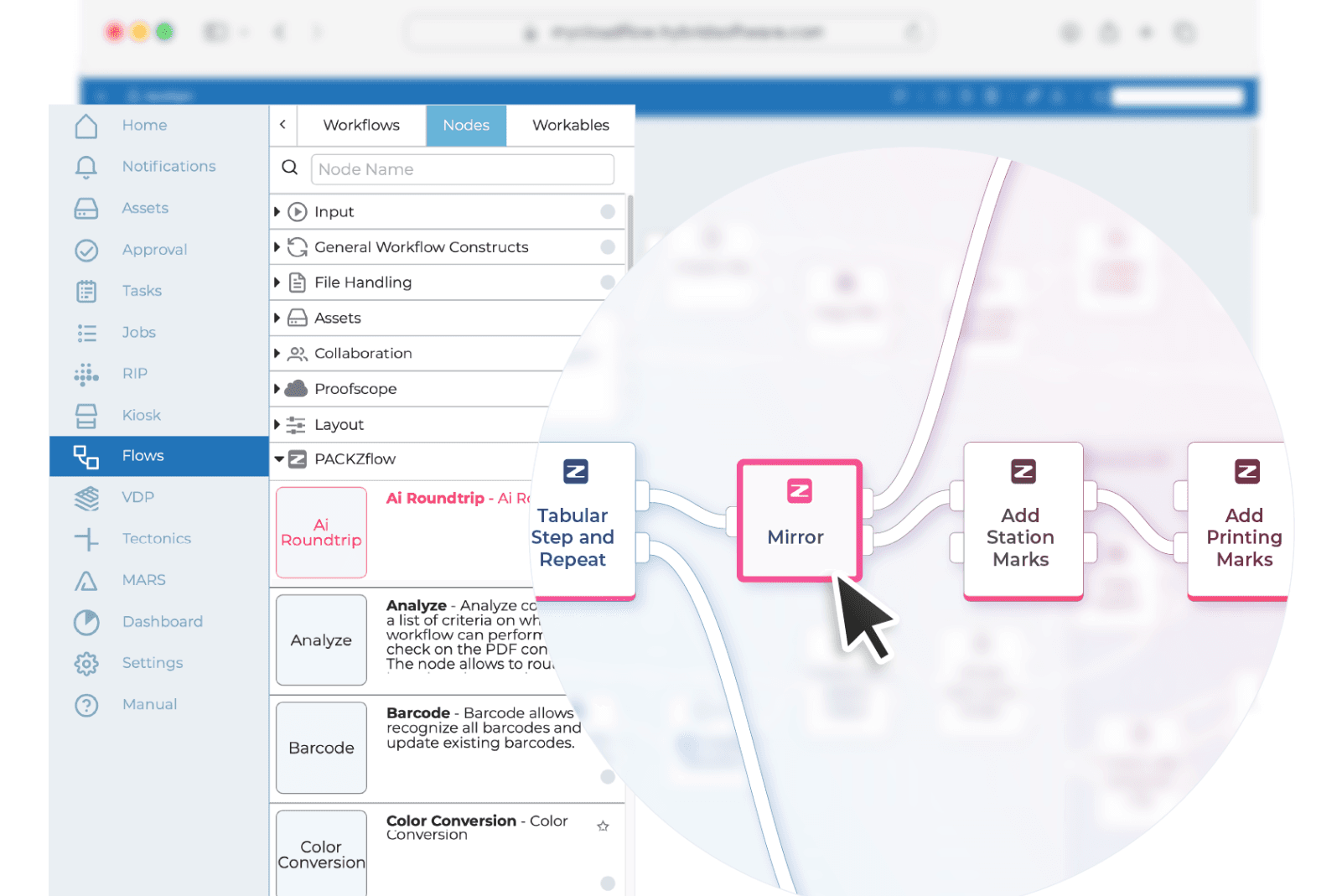Viewport: 1342px width, 896px height.
Task: Click the Jobs list icon
Action: click(x=86, y=333)
